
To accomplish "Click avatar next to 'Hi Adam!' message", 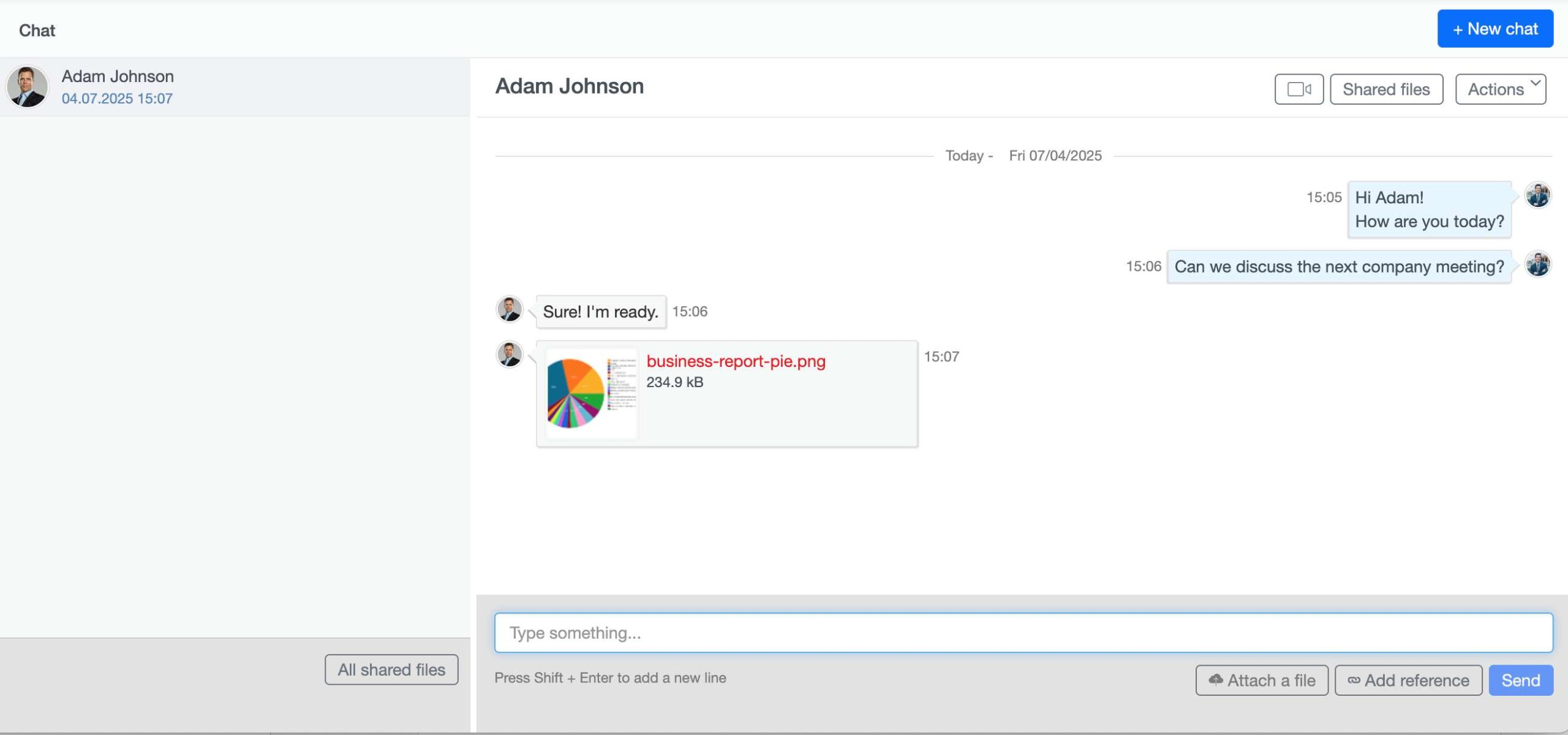I will (1537, 195).
